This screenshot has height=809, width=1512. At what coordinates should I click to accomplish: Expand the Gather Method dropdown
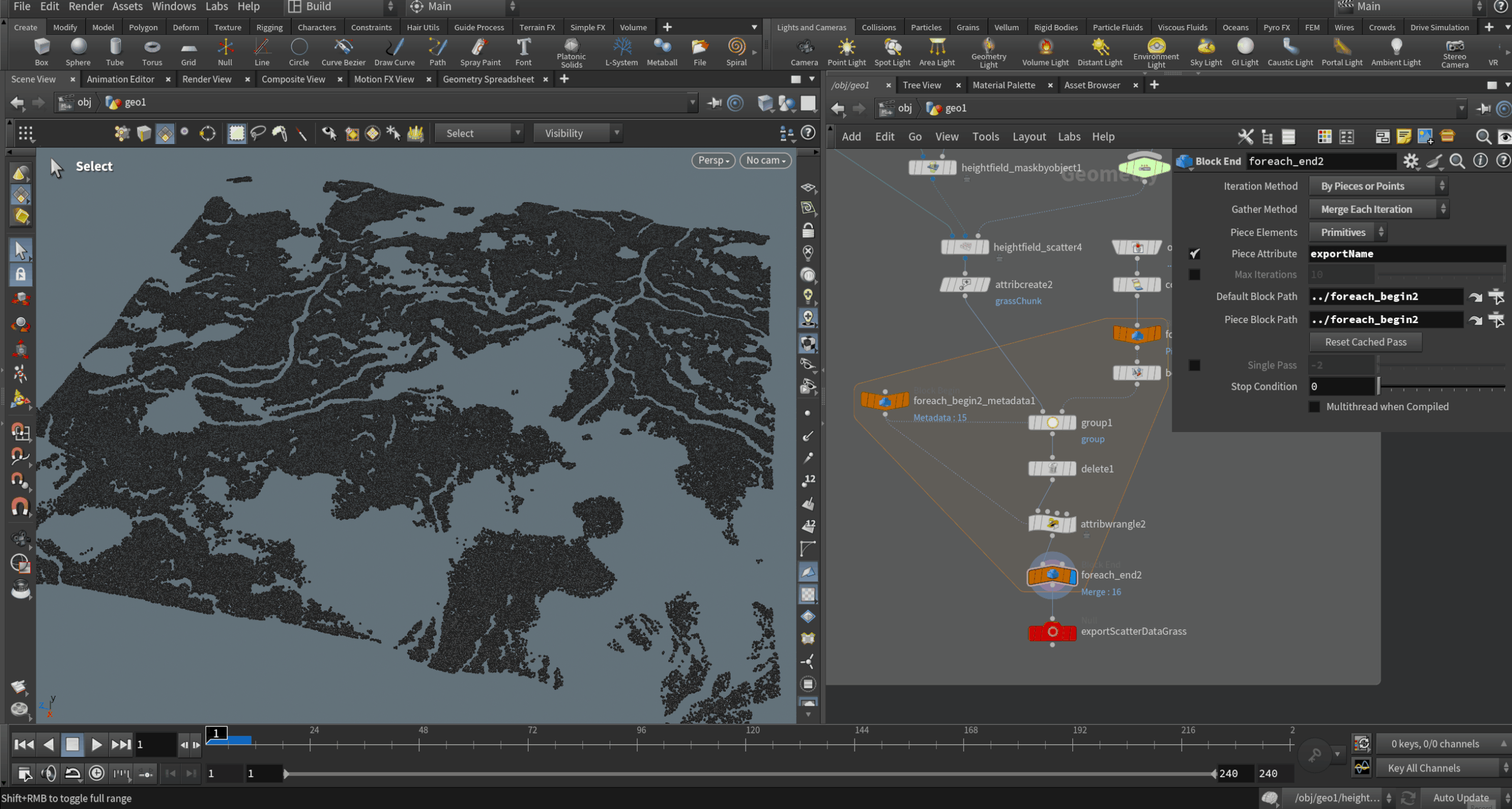pyautogui.click(x=1378, y=209)
